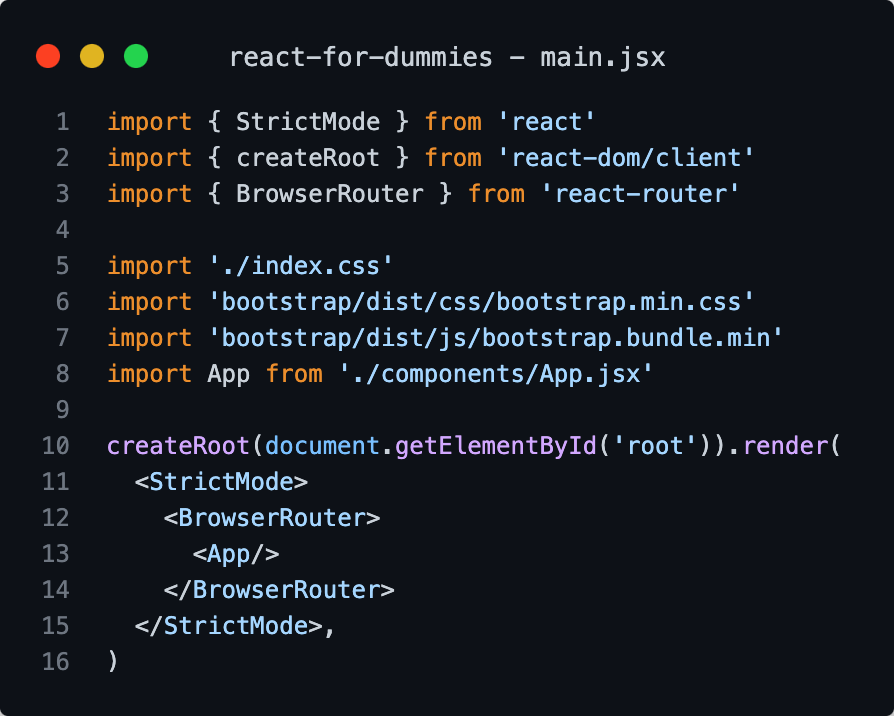894x716 pixels.
Task: Click the yellow minimize window dot
Action: [92, 56]
